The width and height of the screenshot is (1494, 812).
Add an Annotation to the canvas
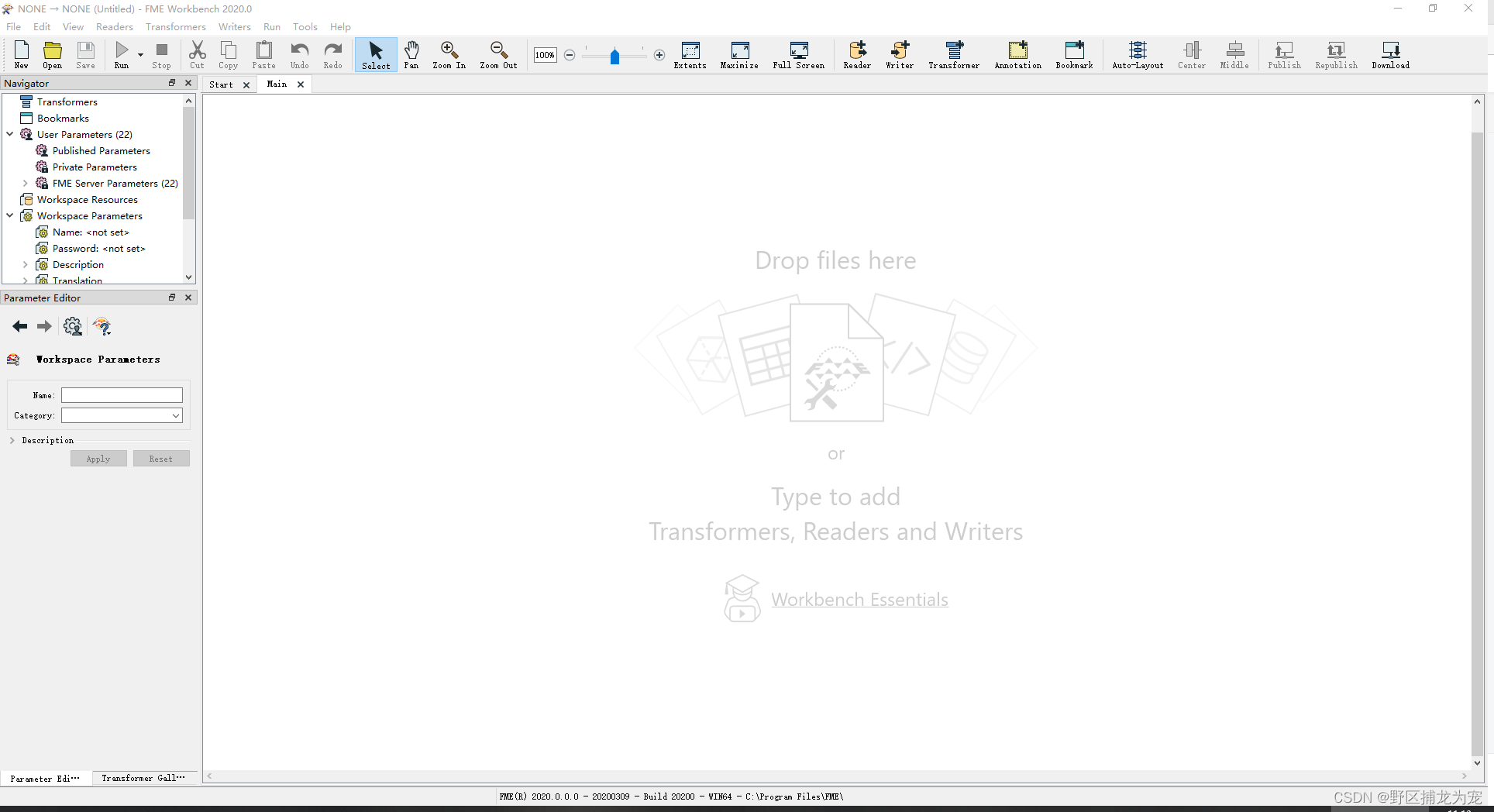(1018, 55)
